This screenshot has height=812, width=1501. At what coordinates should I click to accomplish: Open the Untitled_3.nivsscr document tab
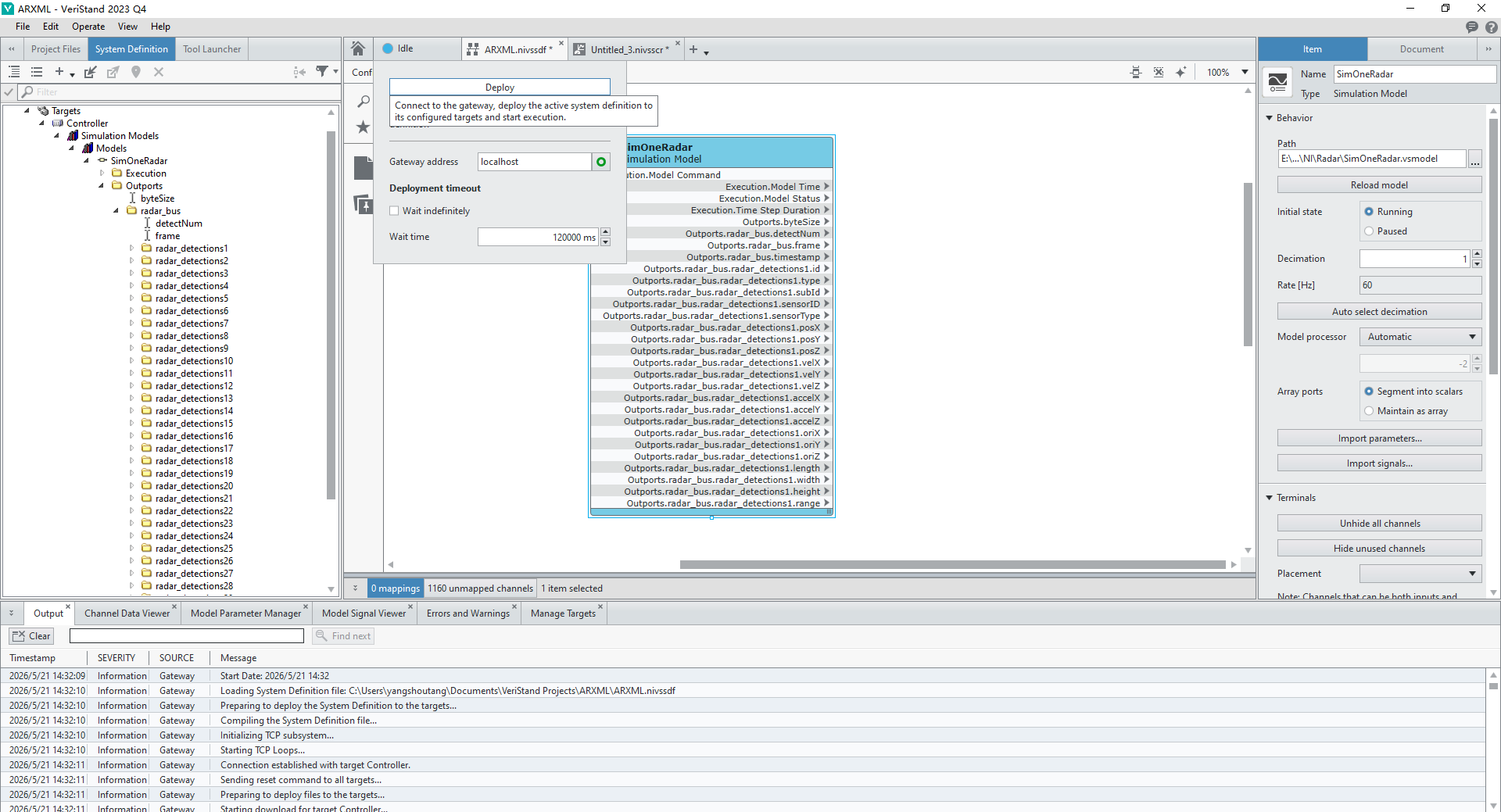628,49
